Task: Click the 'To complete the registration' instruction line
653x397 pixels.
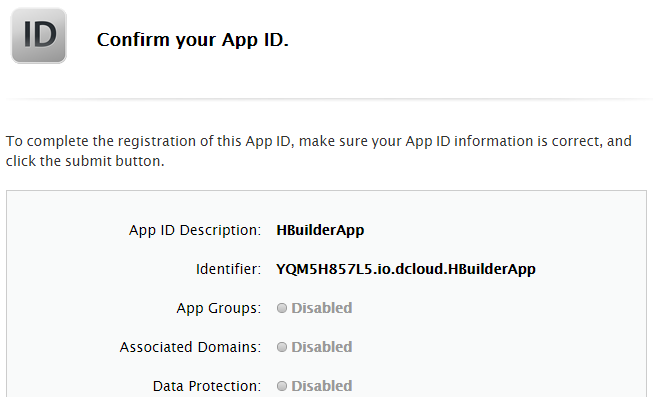Action: click(x=319, y=141)
